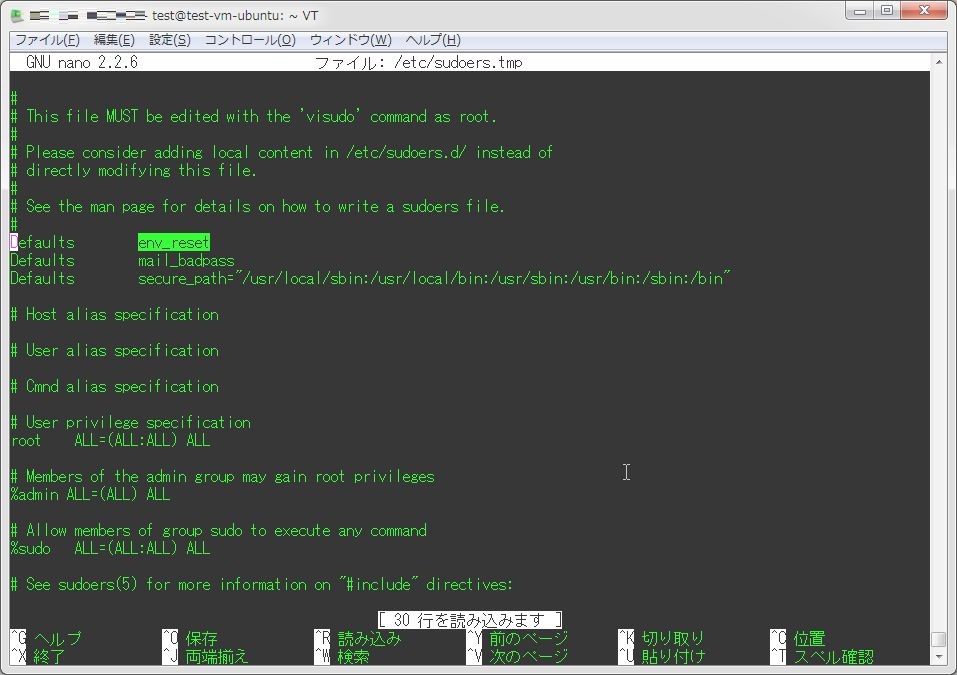
Task: Open the 設定(S) menu
Action: click(x=170, y=40)
